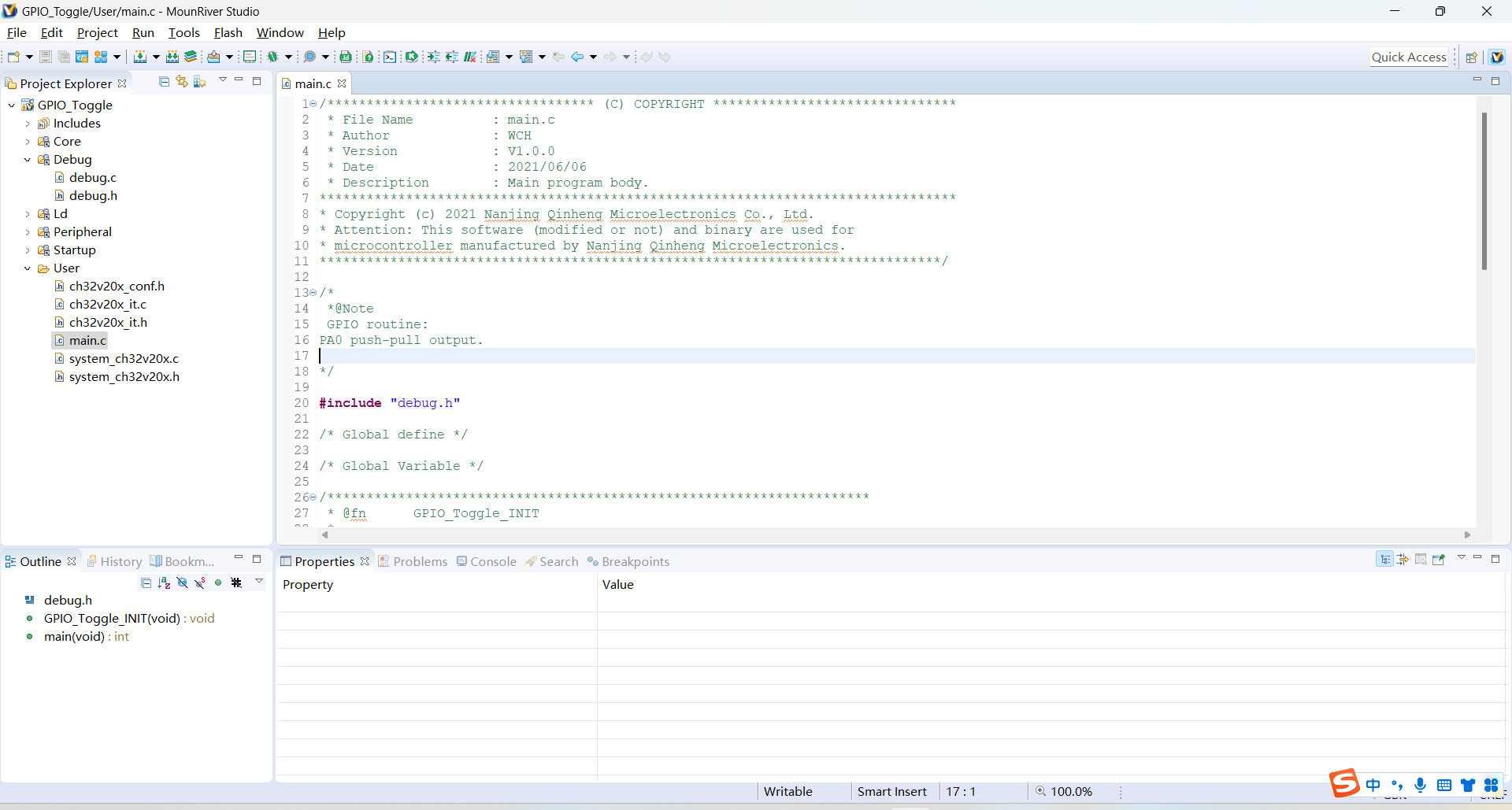Click the 100.0% zoom status item
This screenshot has width=1512, height=810.
1065,791
